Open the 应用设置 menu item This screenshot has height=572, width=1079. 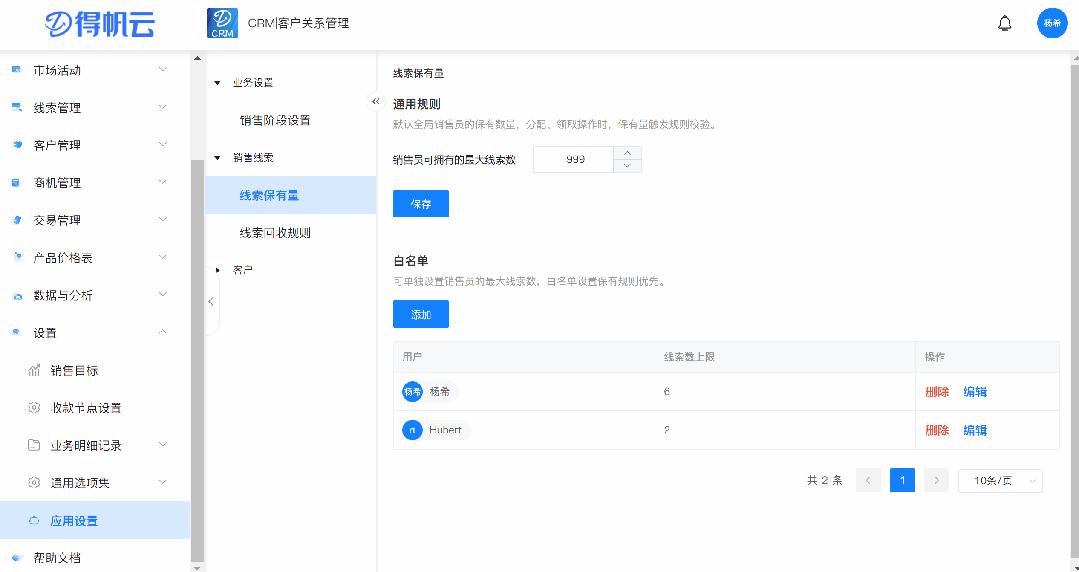pos(95,520)
